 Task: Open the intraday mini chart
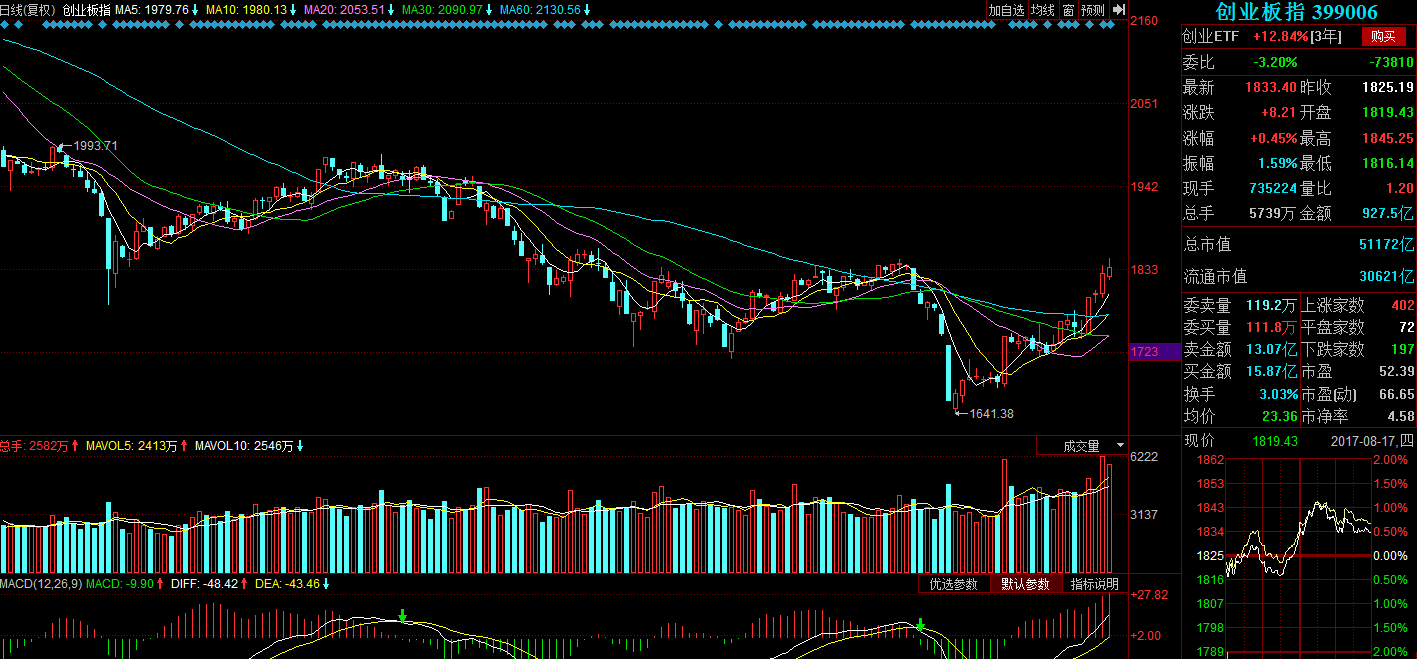tap(1298, 555)
